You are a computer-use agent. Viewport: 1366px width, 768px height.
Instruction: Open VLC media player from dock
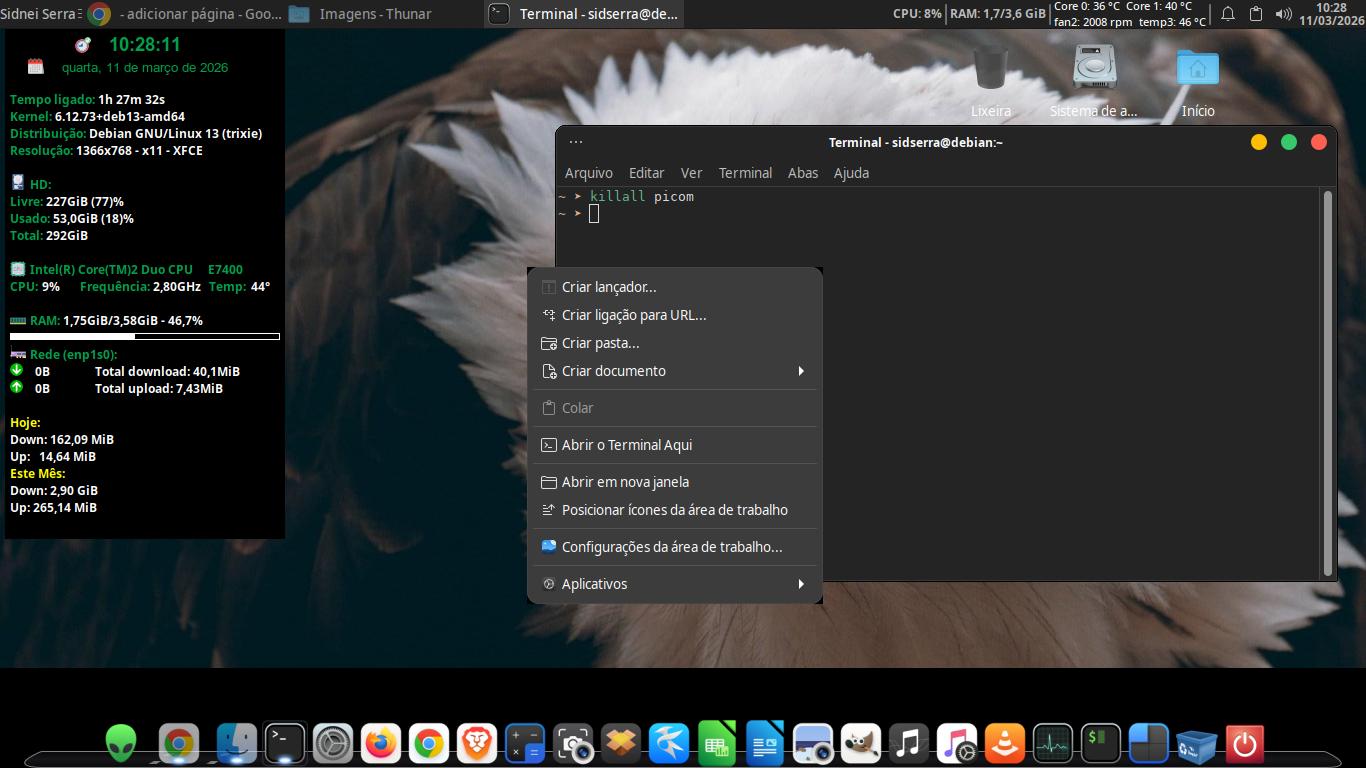(x=1004, y=744)
